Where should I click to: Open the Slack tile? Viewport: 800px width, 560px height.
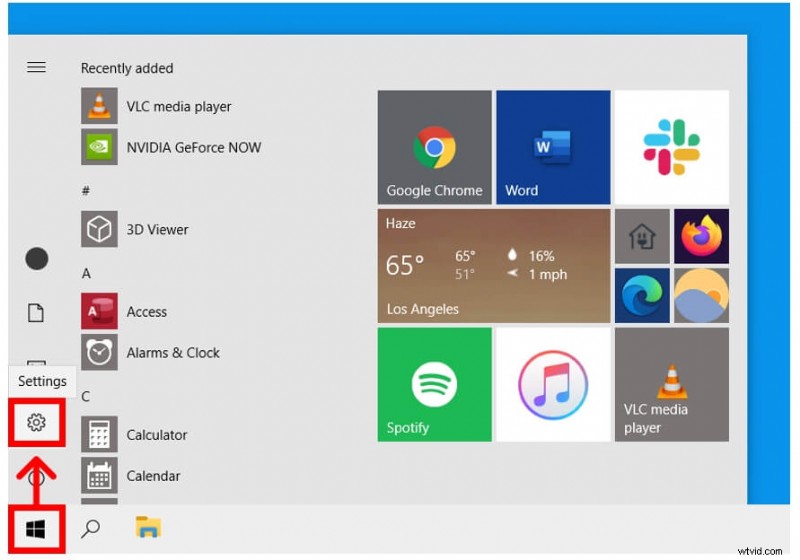coord(671,147)
